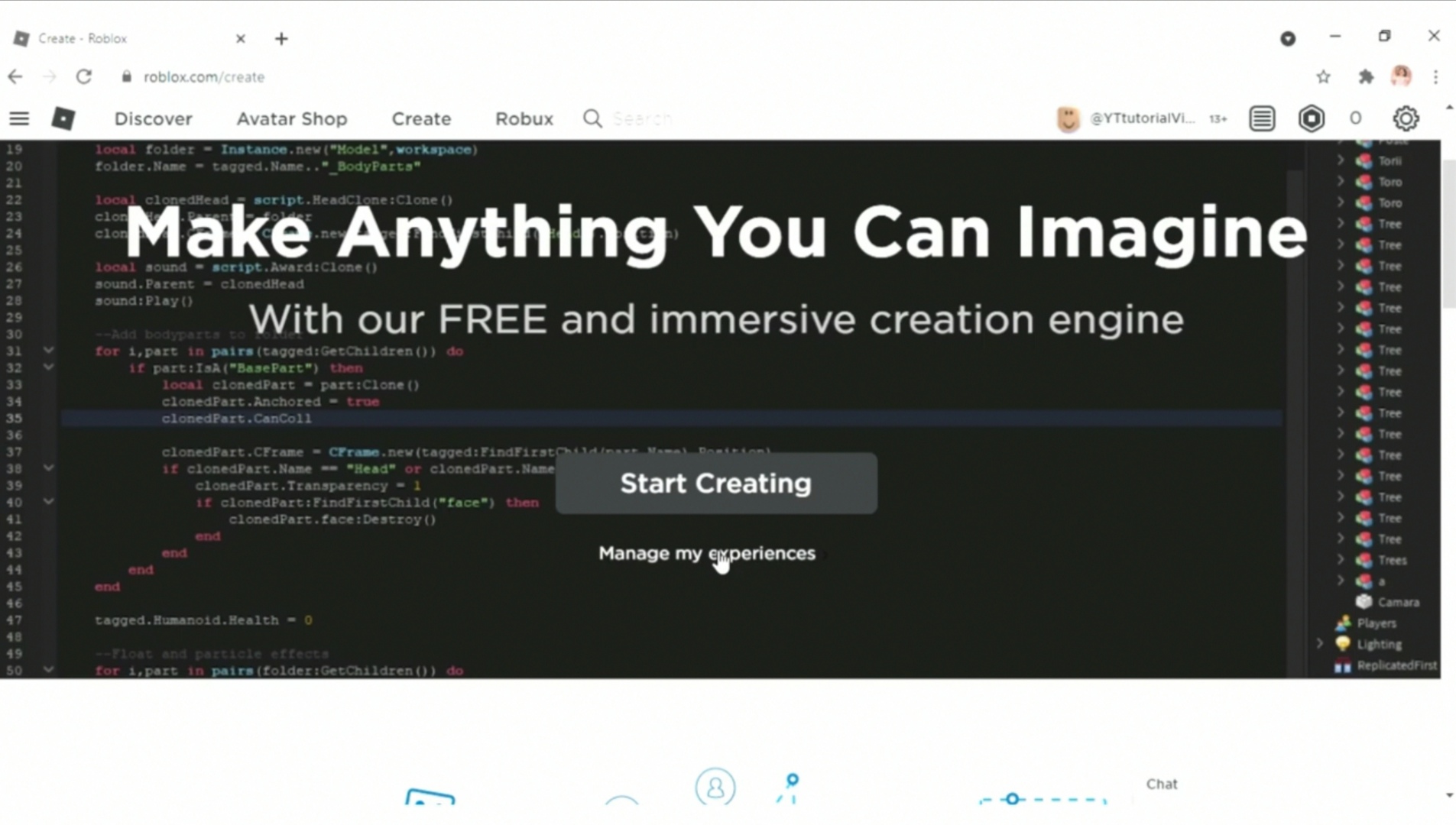Open the Robux balance hexagon icon
Viewport: 1456px width, 825px height.
pos(1312,118)
